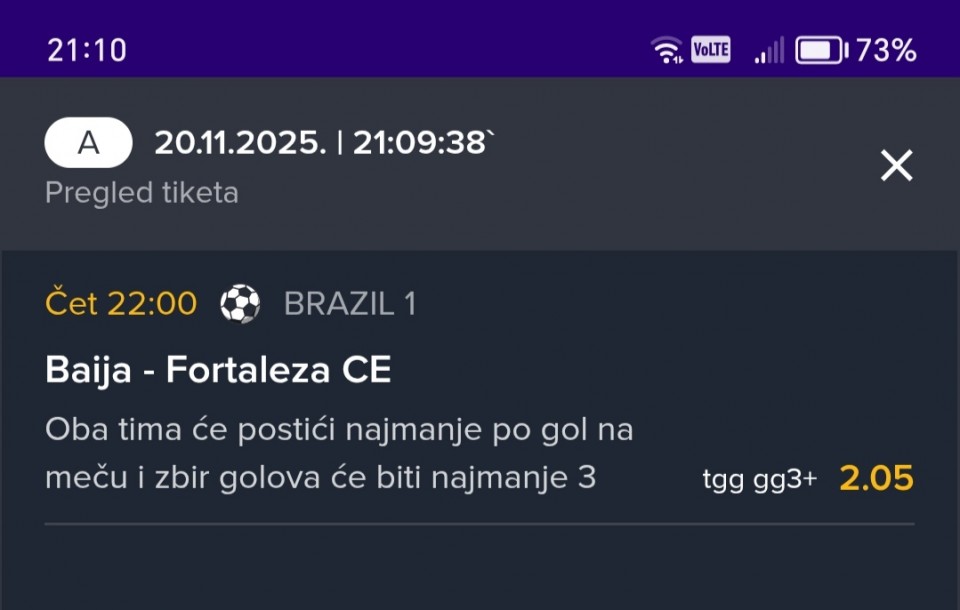Tap the soccer ball sport icon
Image resolution: width=960 pixels, height=610 pixels.
pyautogui.click(x=240, y=303)
